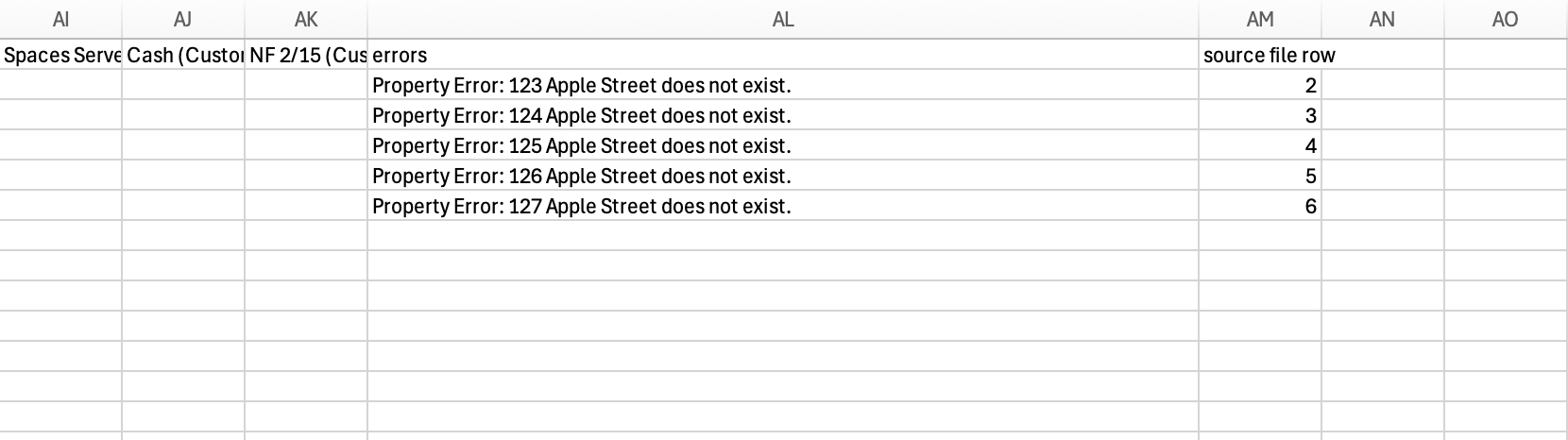Click the 123 Apple Street error cell
The height and width of the screenshot is (440, 1568).
pyautogui.click(x=783, y=85)
